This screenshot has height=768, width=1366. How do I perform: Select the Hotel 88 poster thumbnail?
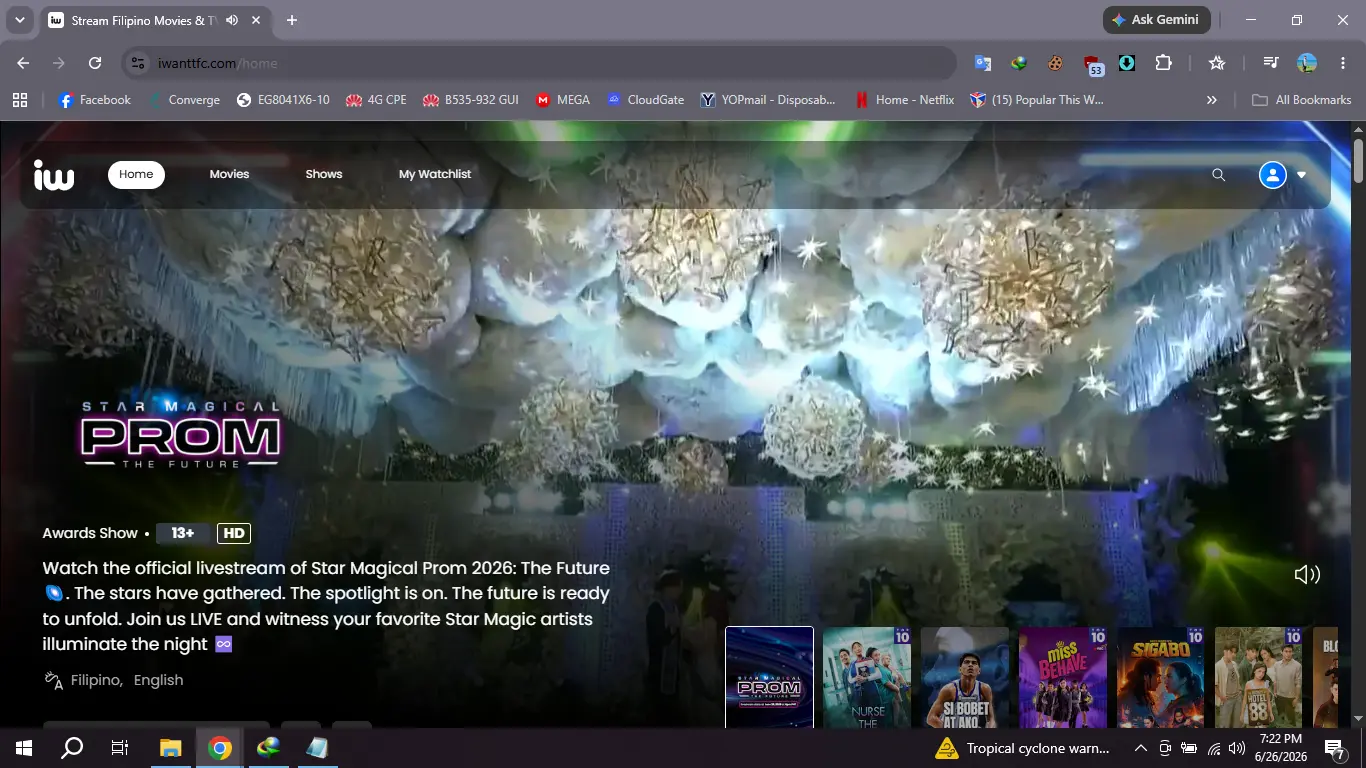[1259, 677]
